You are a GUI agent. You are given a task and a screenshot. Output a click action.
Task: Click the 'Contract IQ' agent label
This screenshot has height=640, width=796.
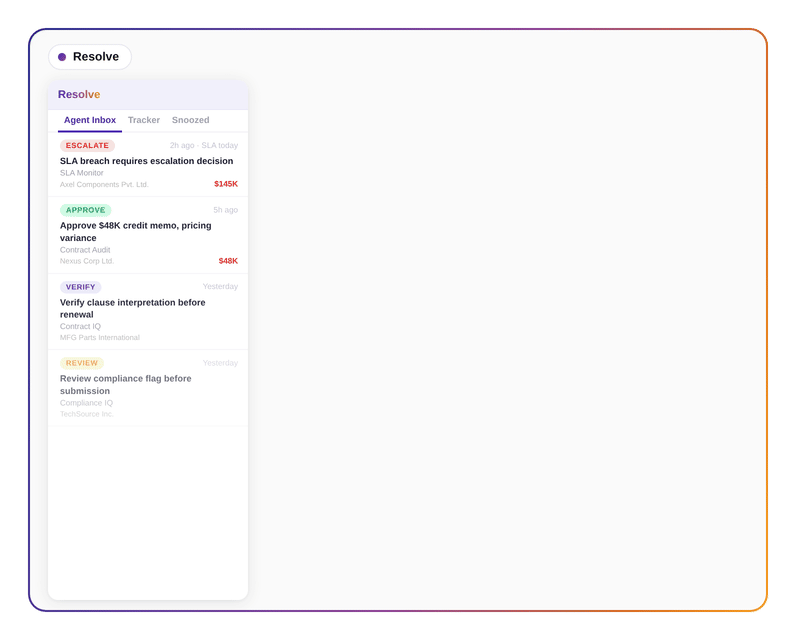(80, 327)
